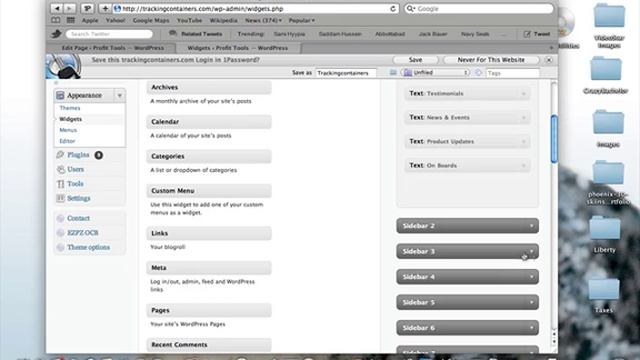The height and width of the screenshot is (360, 640).
Task: Open the Wikipedia bookmark link
Action: pyautogui.click(x=223, y=20)
